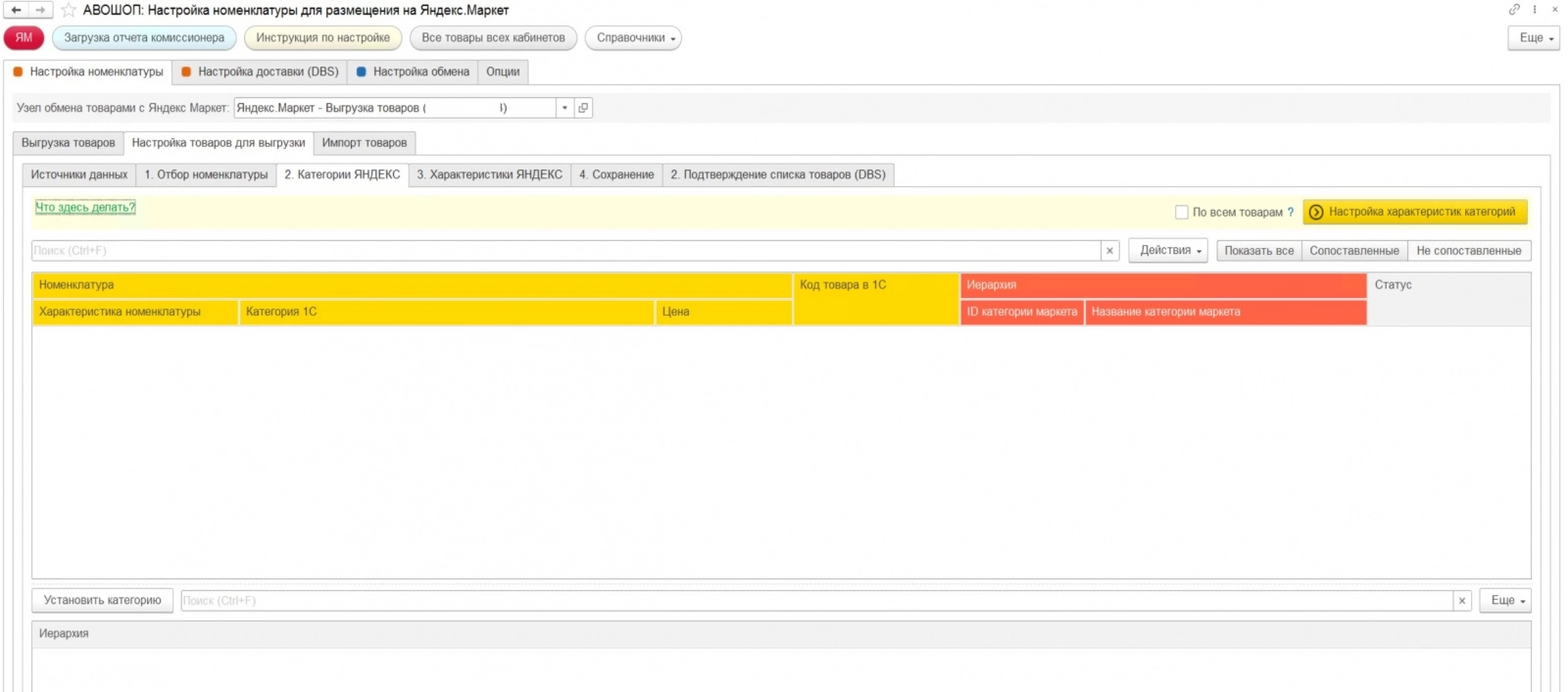This screenshot has height=692, width=1568.
Task: Click the forward navigation arrow icon
Action: pos(41,10)
